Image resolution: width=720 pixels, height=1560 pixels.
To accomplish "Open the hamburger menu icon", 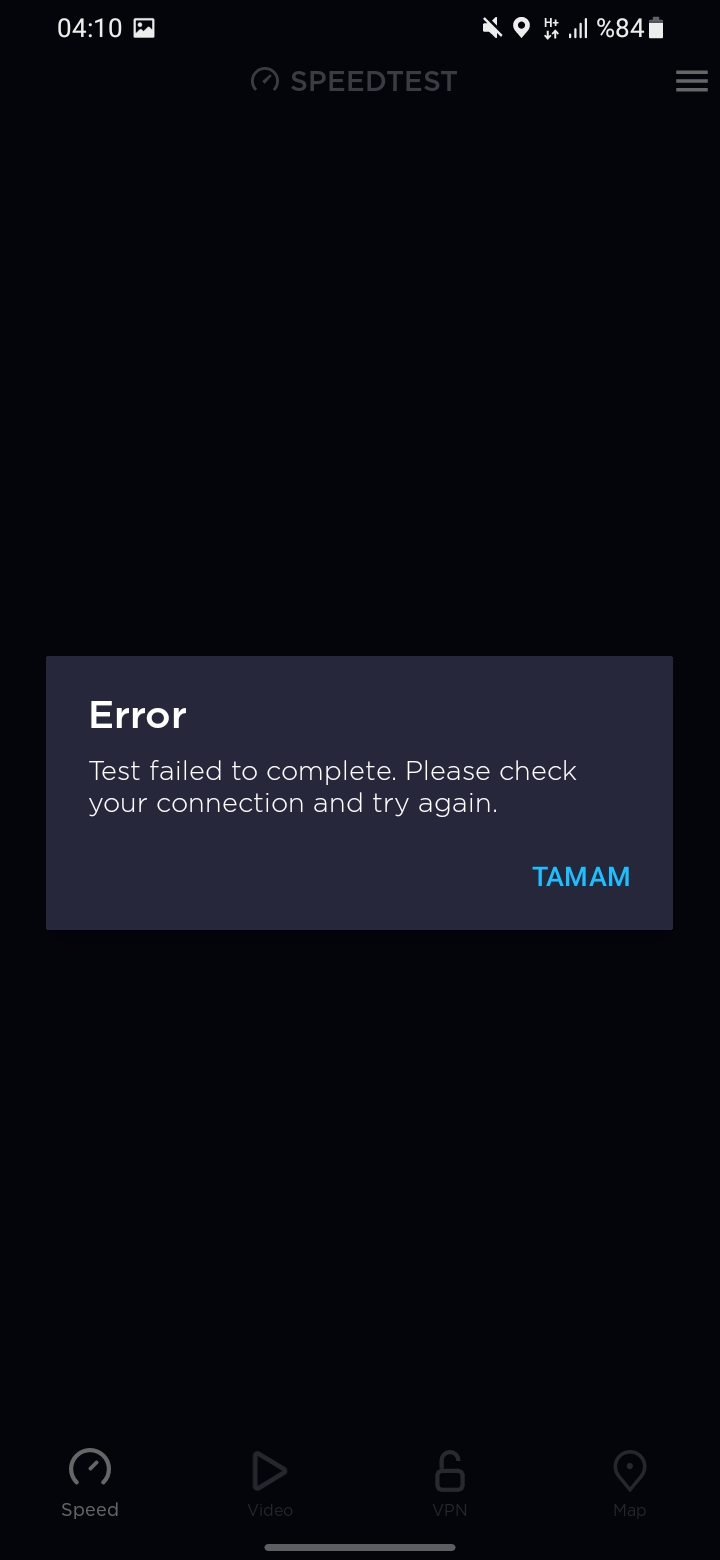I will pos(692,82).
